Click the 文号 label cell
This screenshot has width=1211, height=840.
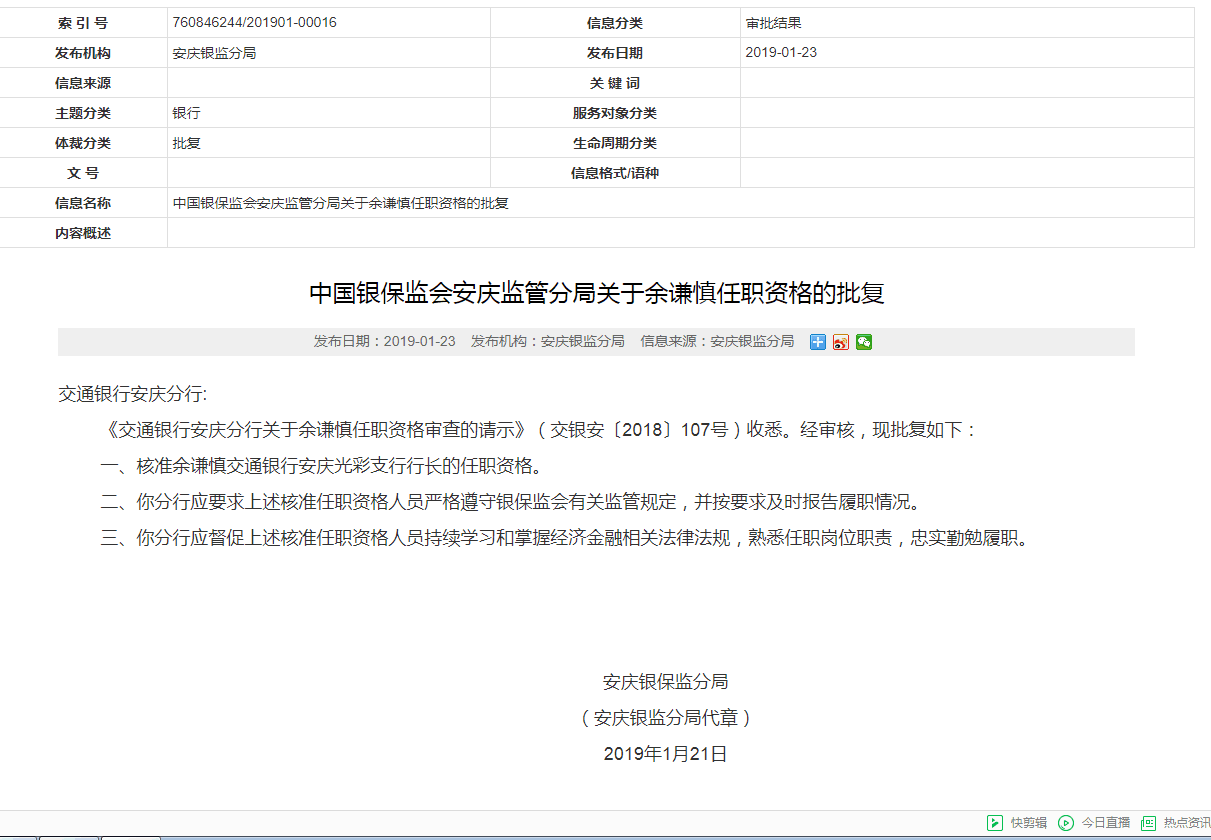83,173
